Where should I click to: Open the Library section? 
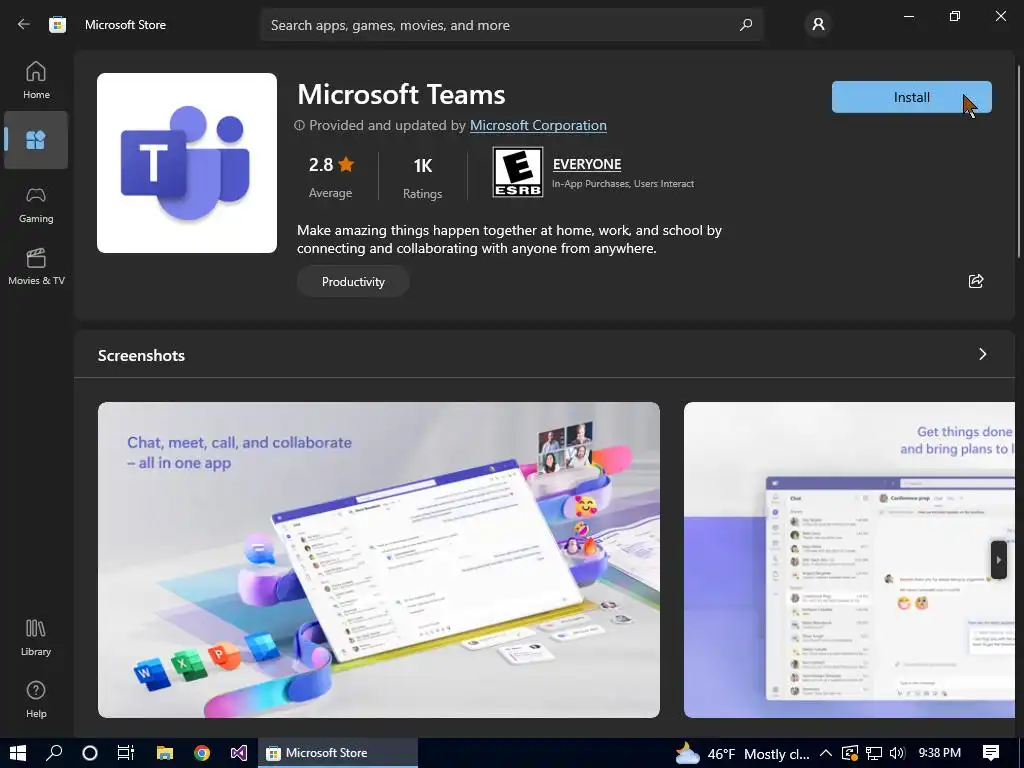click(36, 637)
